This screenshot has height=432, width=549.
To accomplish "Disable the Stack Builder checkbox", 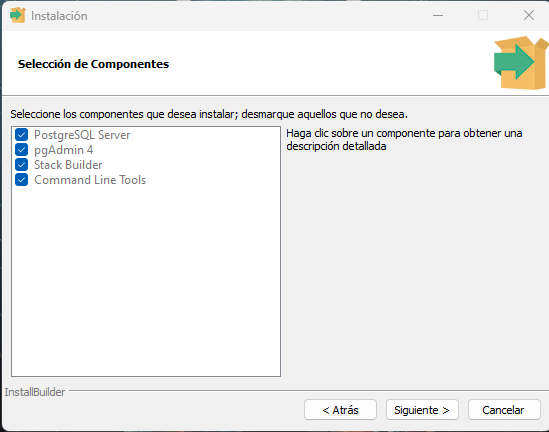I will point(22,165).
